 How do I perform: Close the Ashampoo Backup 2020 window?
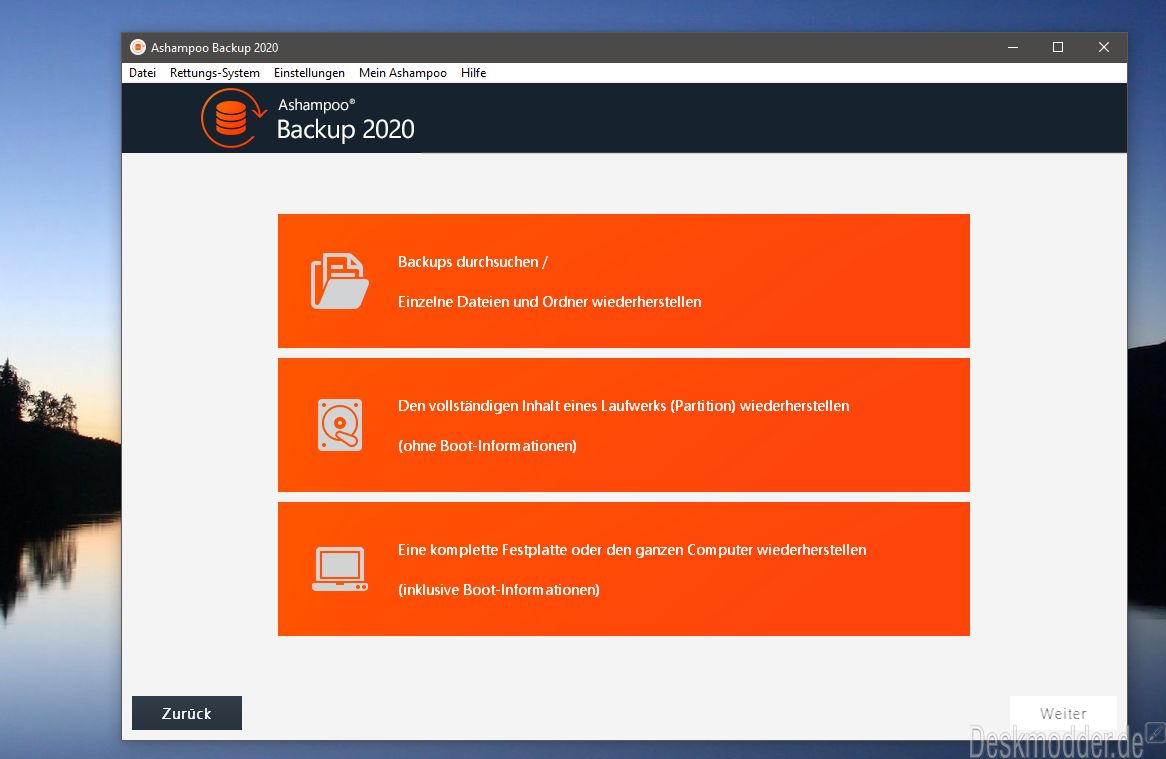(1104, 48)
